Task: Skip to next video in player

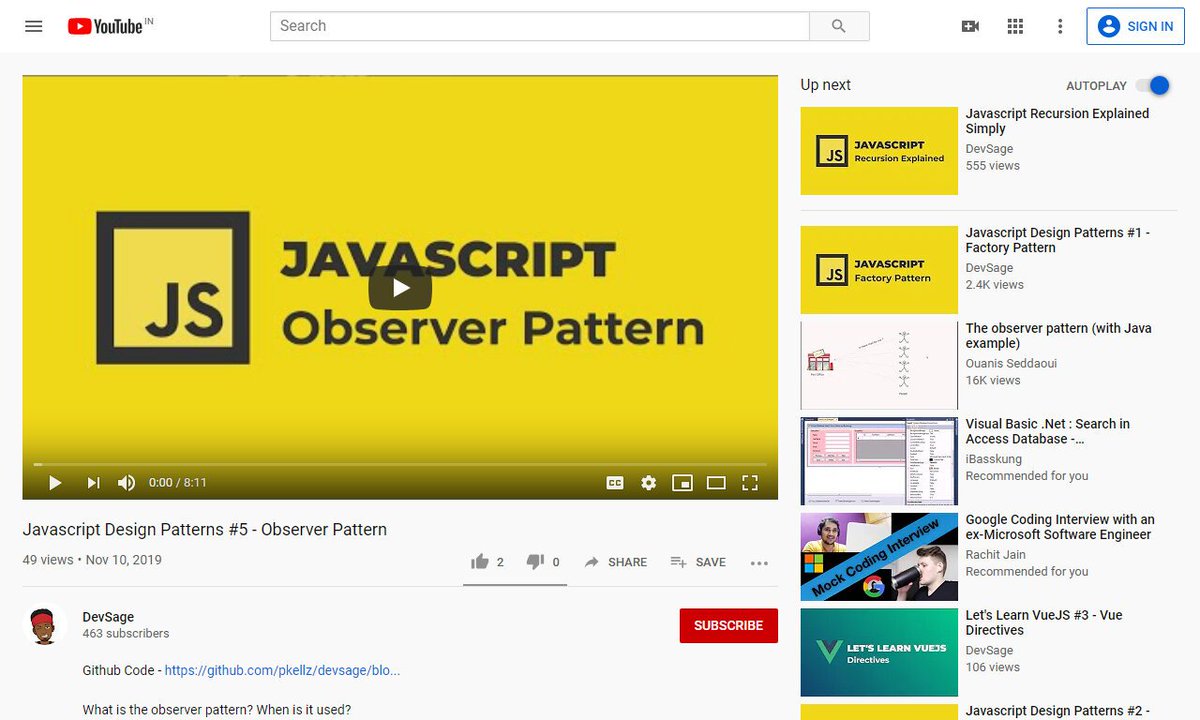Action: click(x=93, y=483)
